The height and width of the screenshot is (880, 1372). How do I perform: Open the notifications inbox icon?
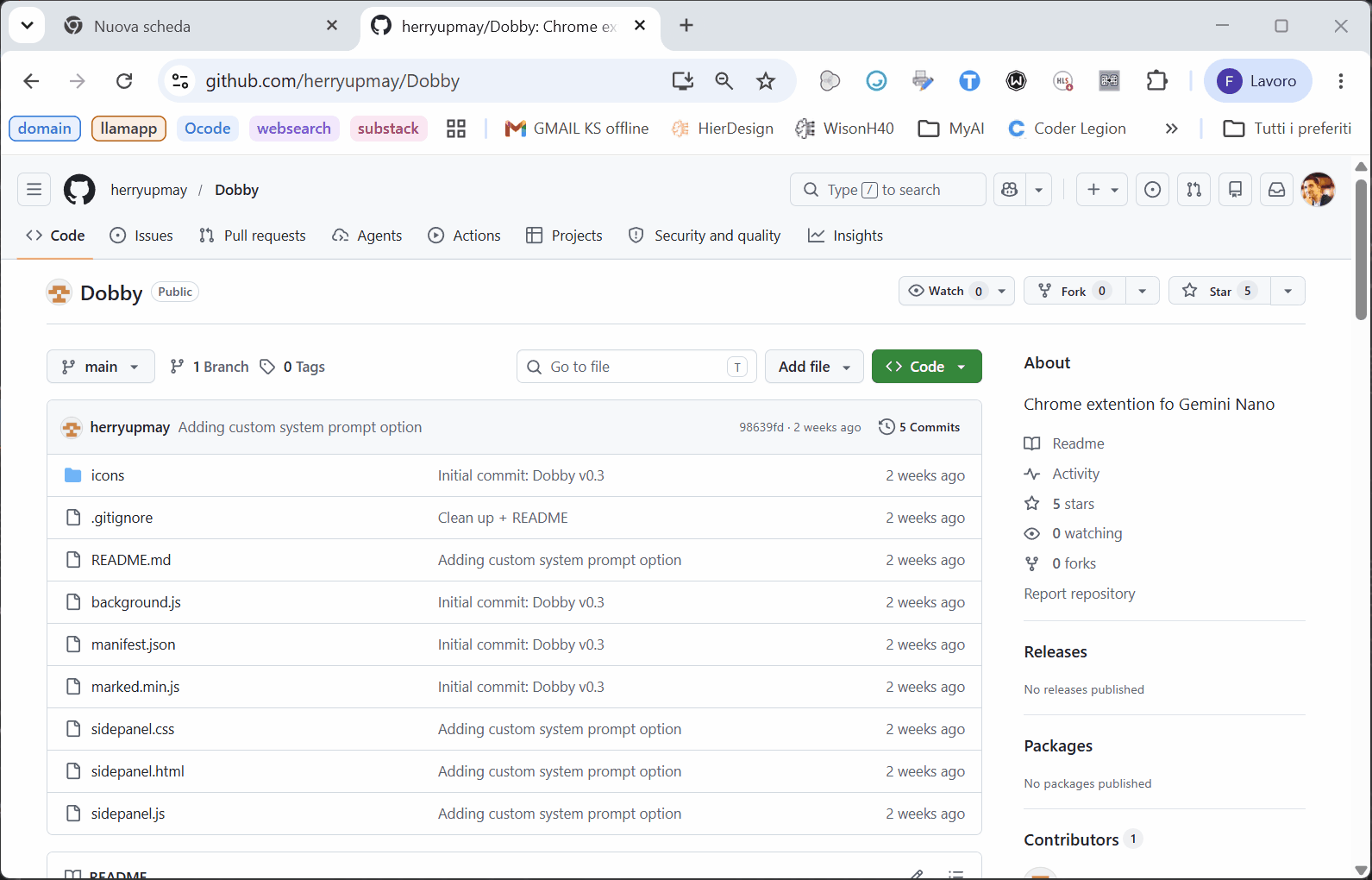1277,190
